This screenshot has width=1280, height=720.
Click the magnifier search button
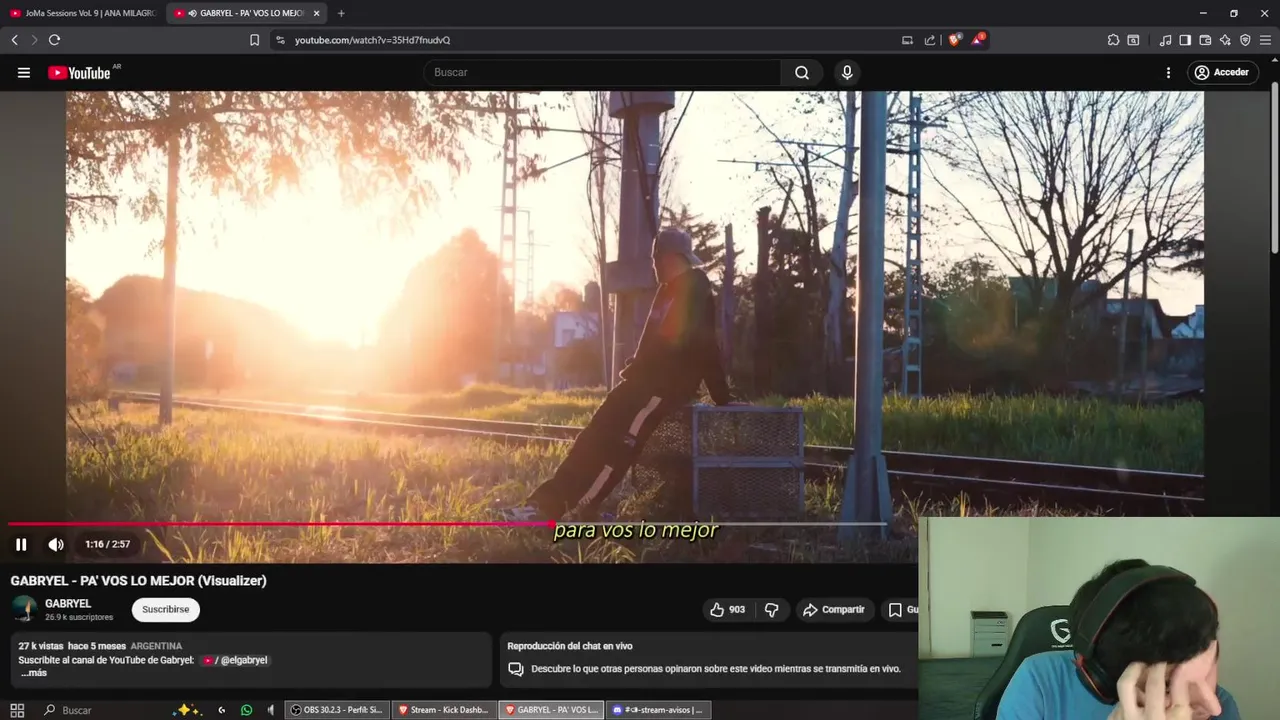(x=802, y=72)
